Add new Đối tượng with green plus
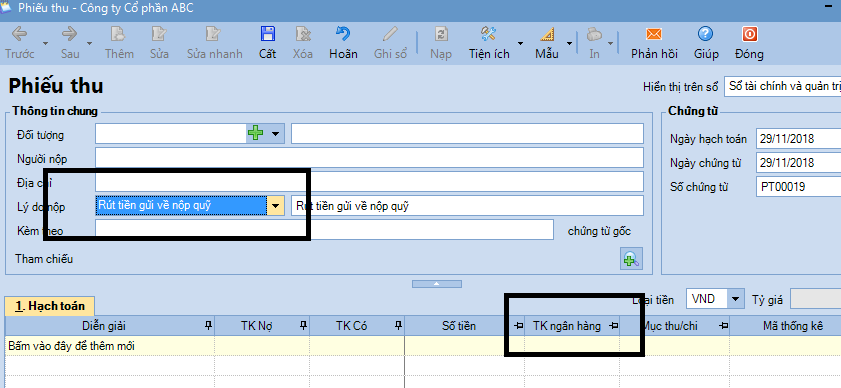 point(256,134)
